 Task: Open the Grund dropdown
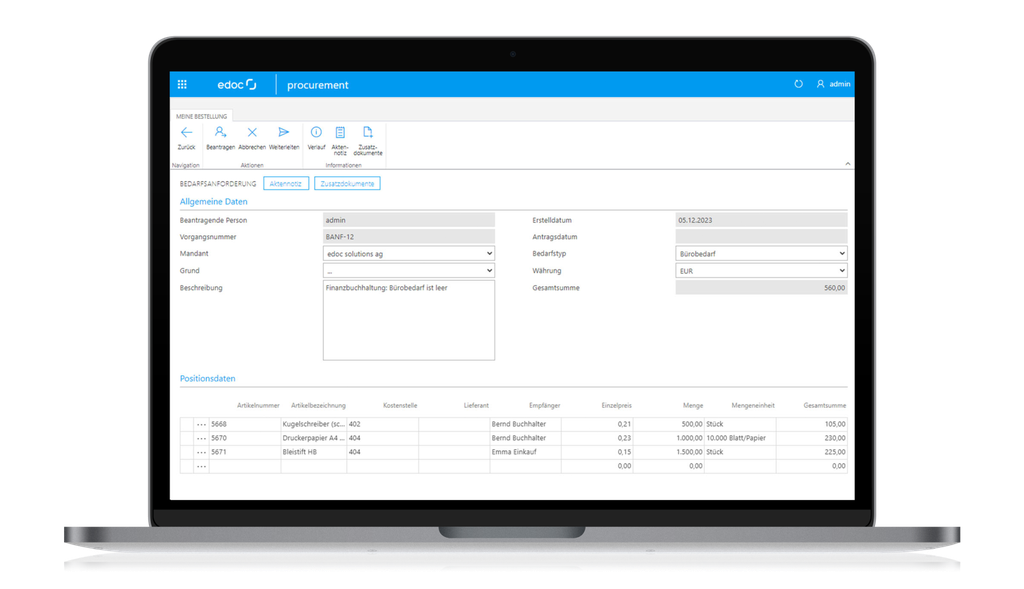tap(409, 270)
